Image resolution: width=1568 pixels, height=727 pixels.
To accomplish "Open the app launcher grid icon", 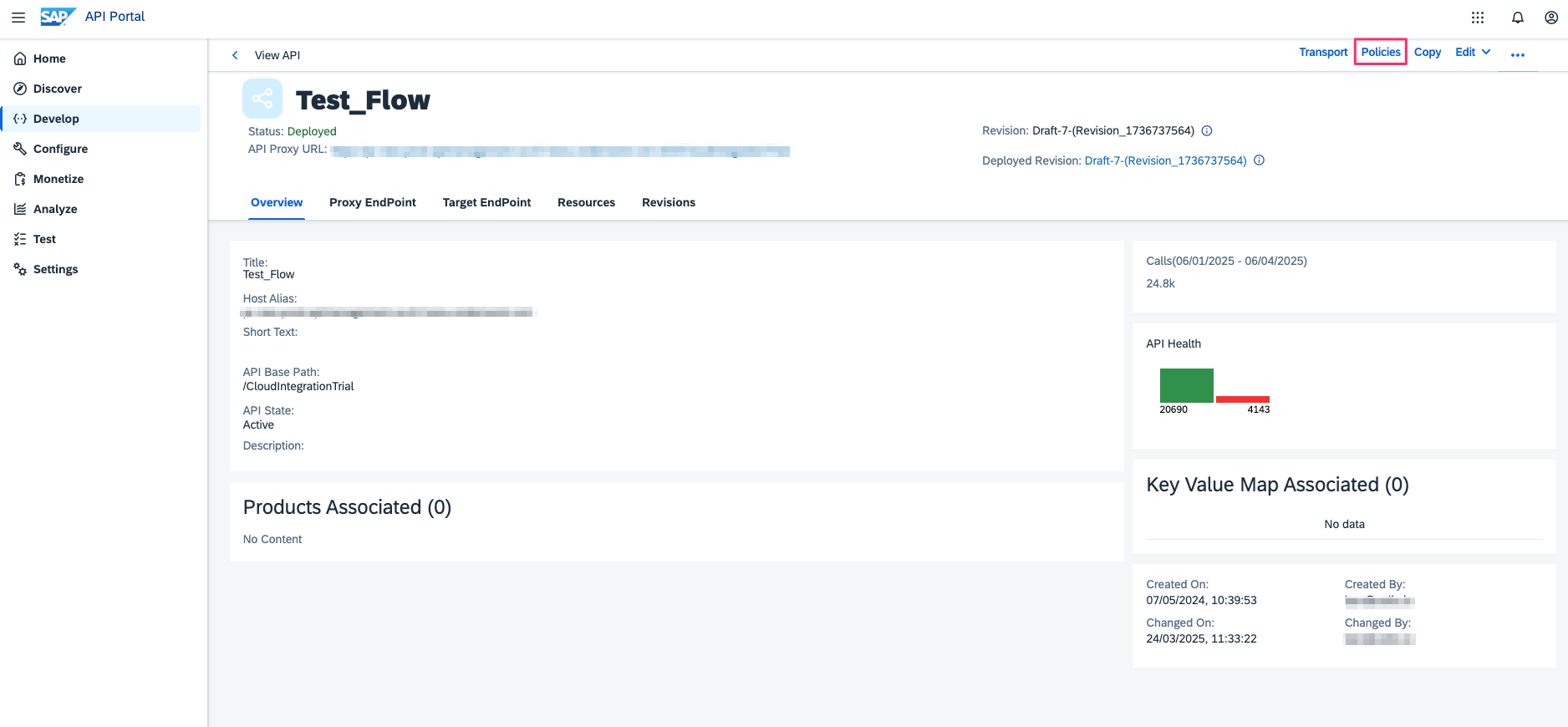I will (x=1477, y=18).
